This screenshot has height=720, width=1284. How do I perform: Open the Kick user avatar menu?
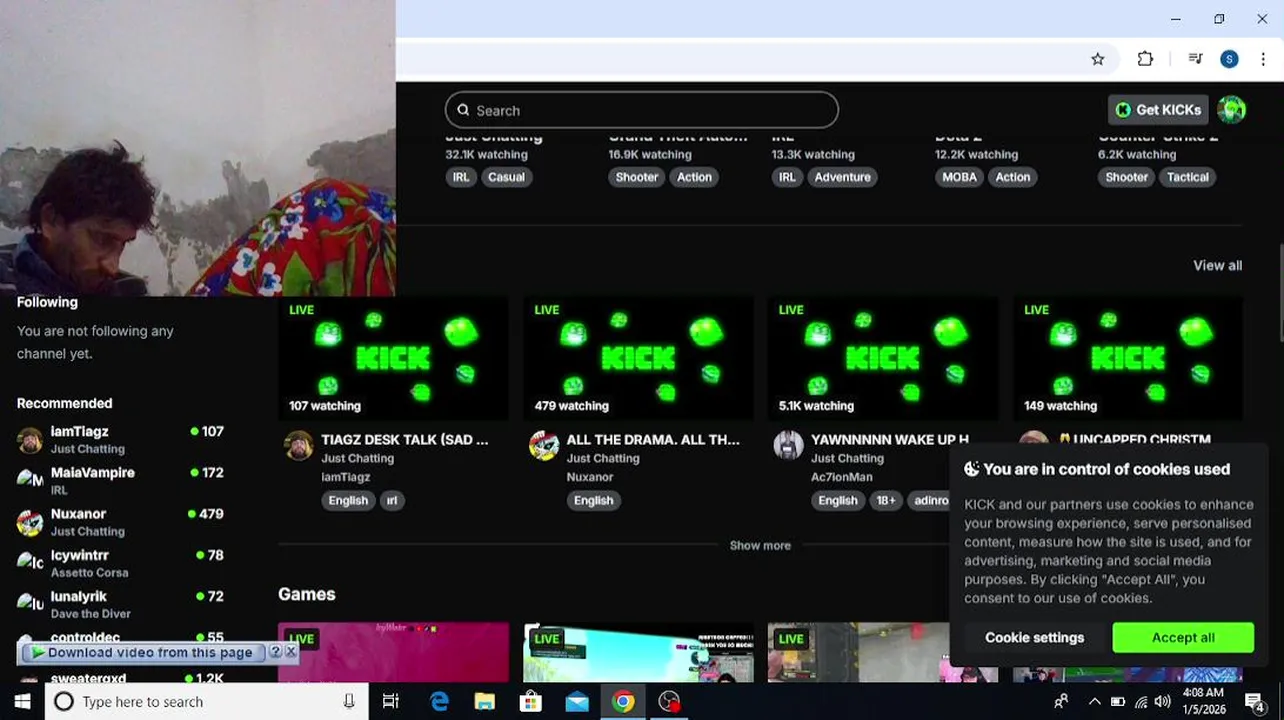point(1232,110)
